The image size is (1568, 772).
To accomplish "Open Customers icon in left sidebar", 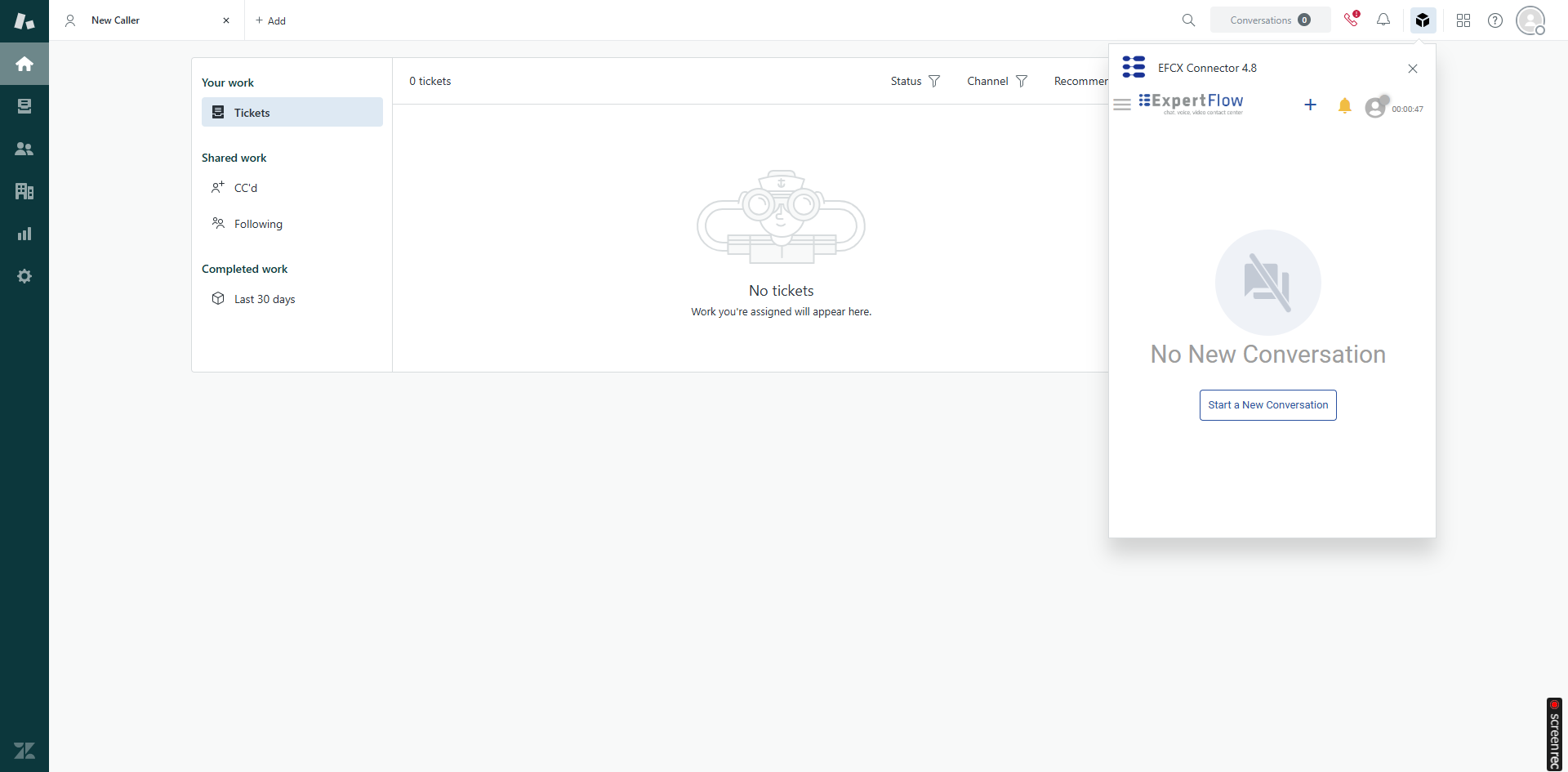I will pyautogui.click(x=24, y=149).
